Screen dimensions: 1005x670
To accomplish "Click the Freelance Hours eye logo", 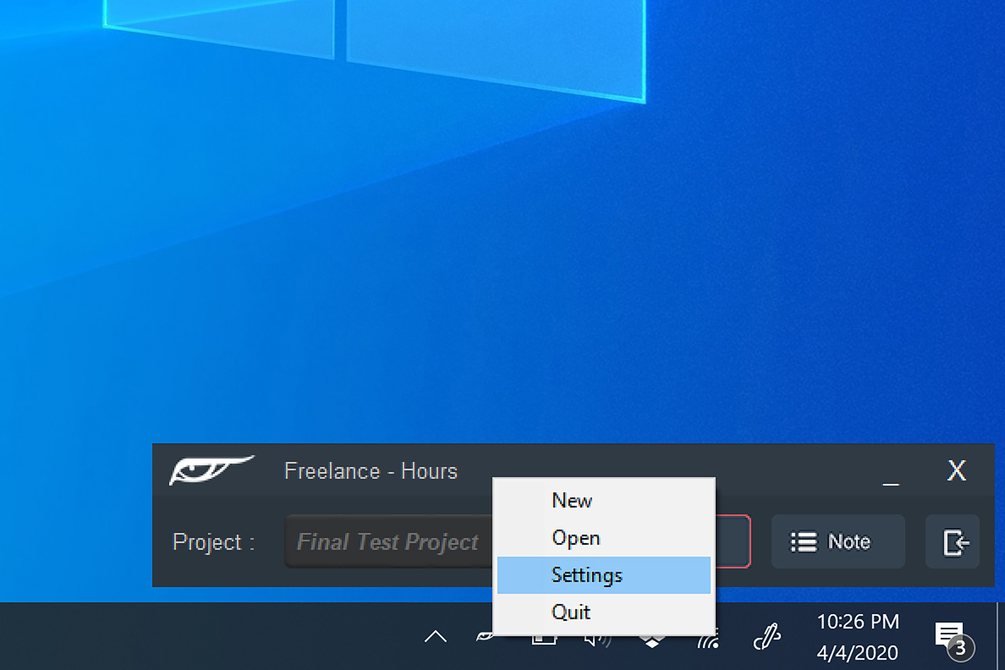I will click(x=211, y=470).
